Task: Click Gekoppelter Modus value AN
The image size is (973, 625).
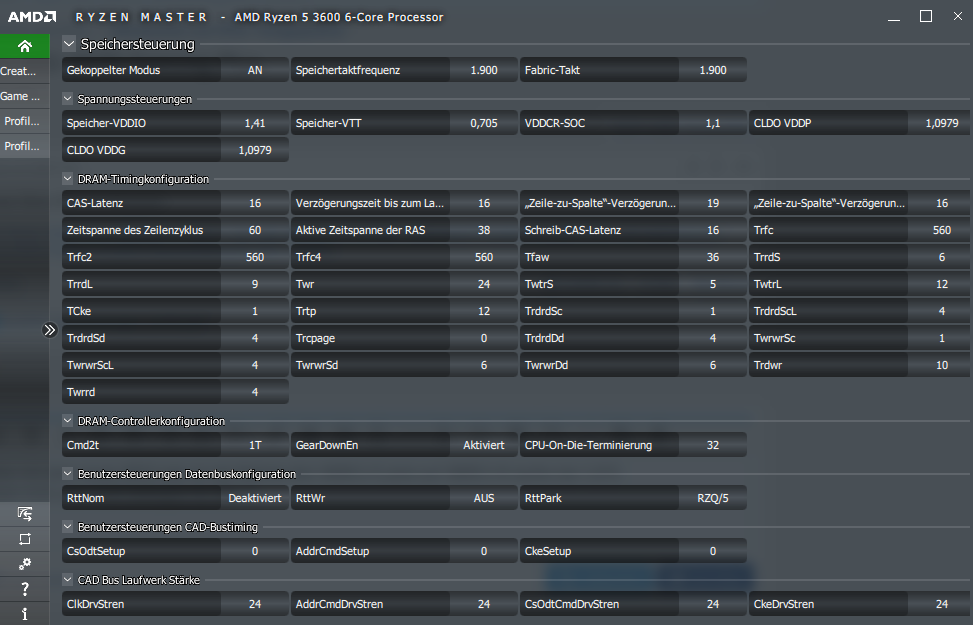Action: pos(255,70)
